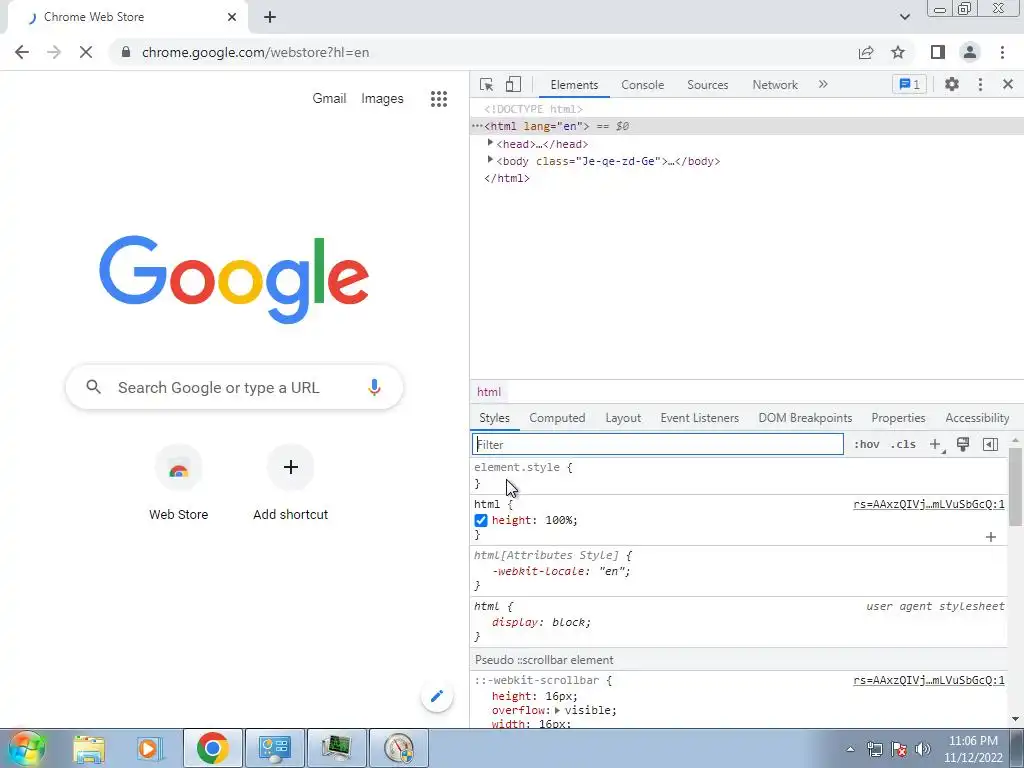This screenshot has height=768, width=1024.
Task: Open a new tab with the plus button
Action: pyautogui.click(x=270, y=17)
